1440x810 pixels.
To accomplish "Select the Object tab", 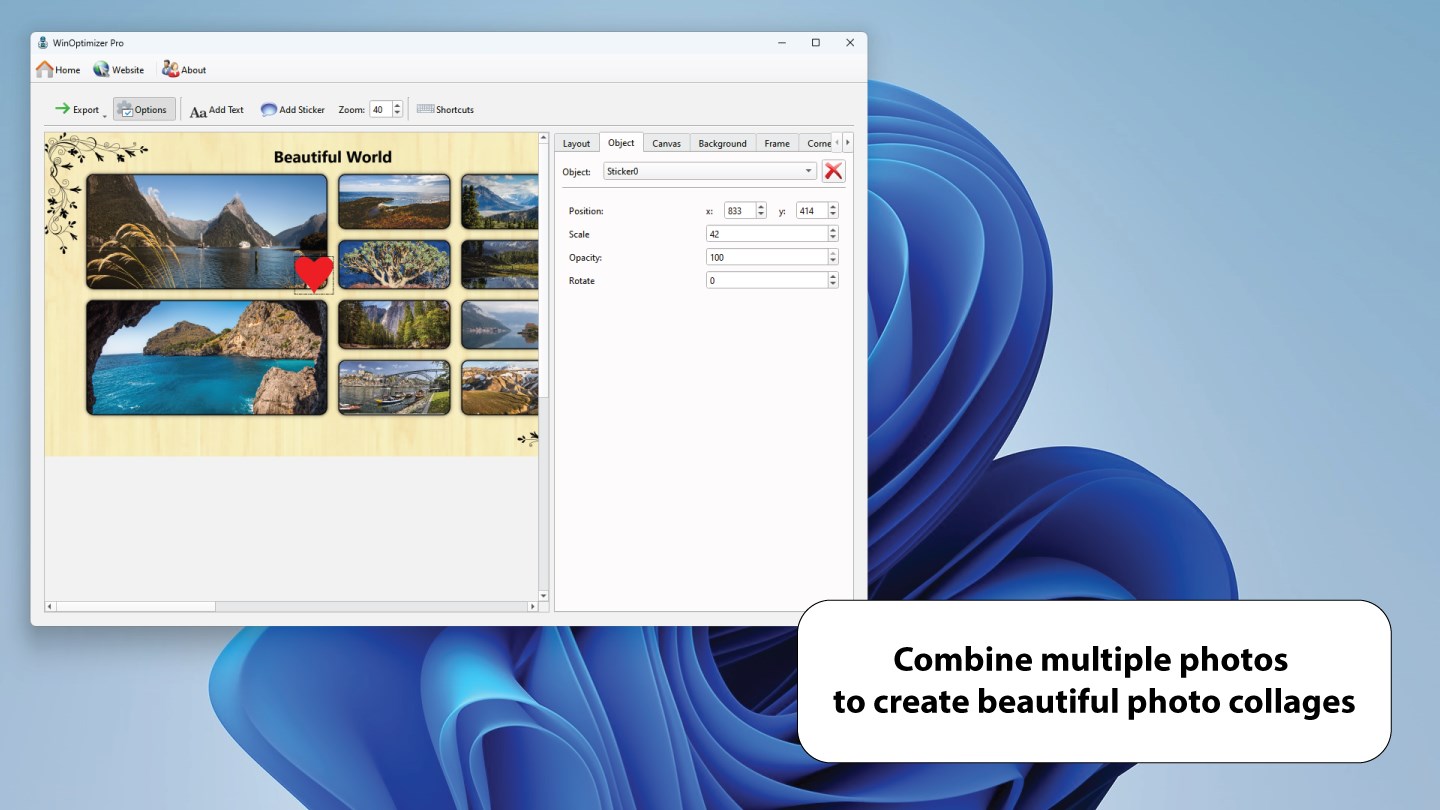I will [x=621, y=143].
